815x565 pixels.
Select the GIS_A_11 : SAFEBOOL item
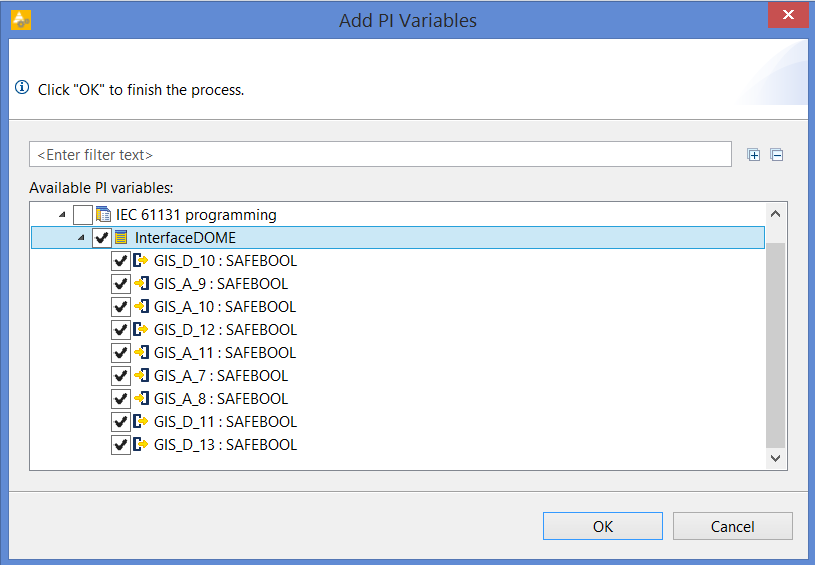click(x=225, y=353)
